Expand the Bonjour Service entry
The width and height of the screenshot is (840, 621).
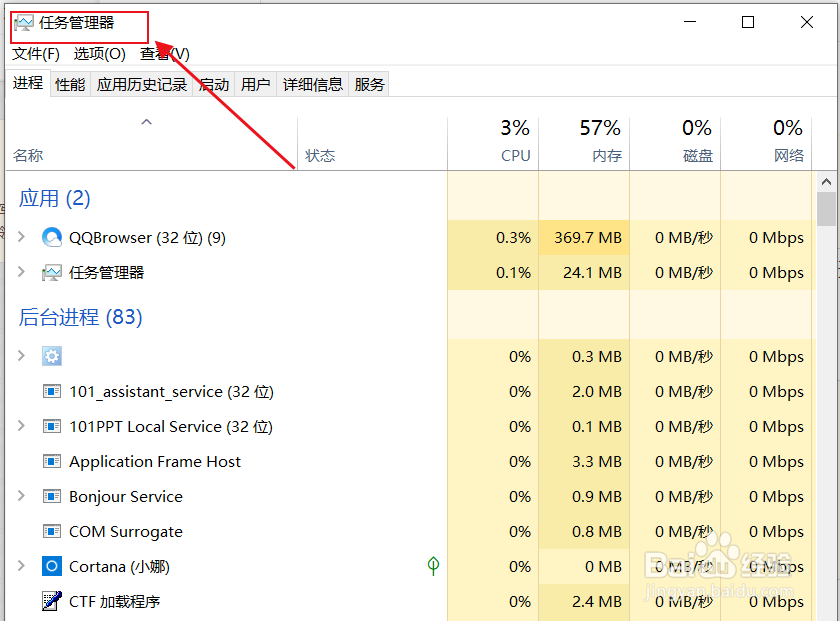(x=21, y=497)
